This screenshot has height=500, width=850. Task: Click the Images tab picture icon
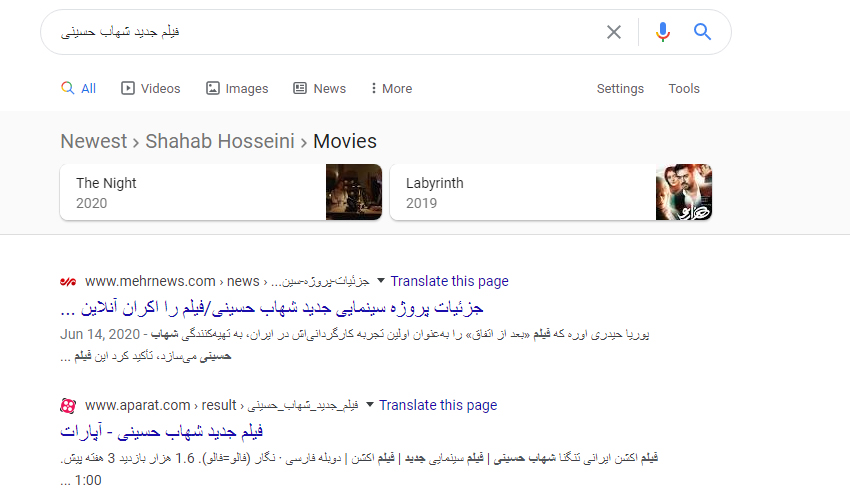(212, 88)
